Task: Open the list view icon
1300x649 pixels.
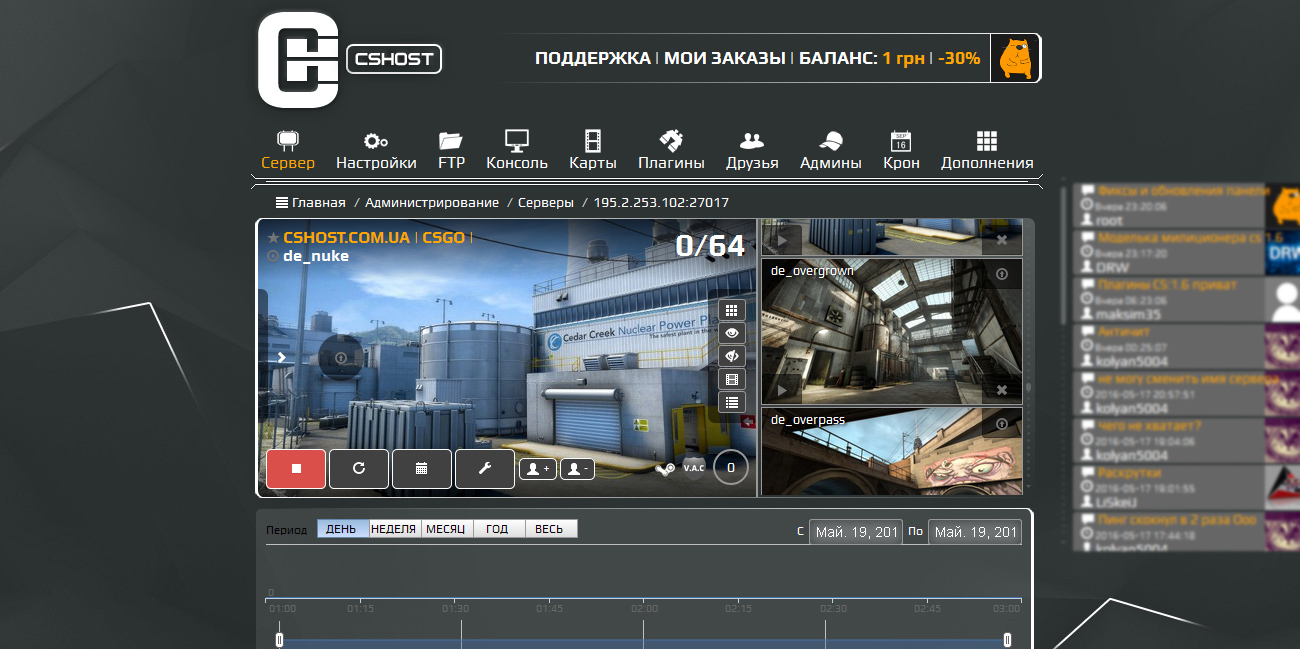Action: (732, 403)
